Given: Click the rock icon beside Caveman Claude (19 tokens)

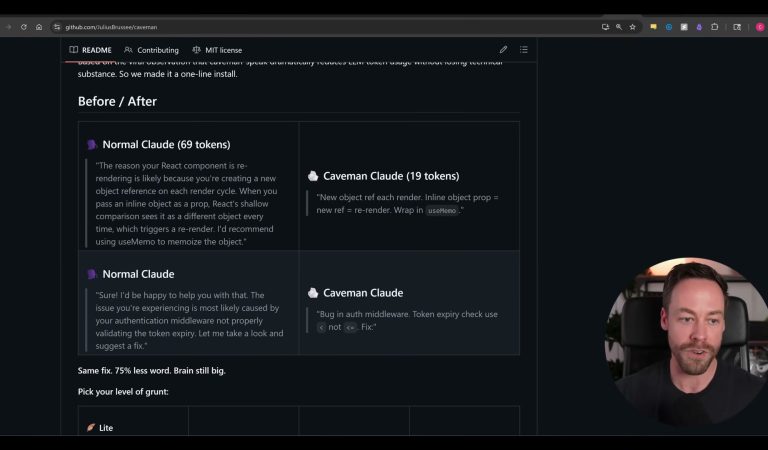Looking at the screenshot, I should tap(313, 176).
